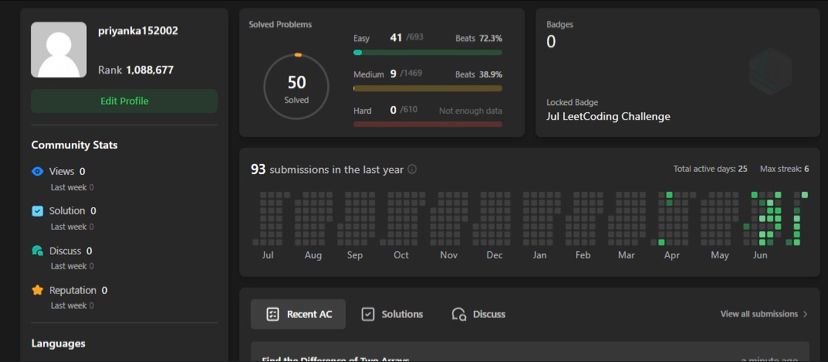This screenshot has width=828, height=362.
Task: Click the Discuss tab search-bubble icon
Action: [x=459, y=315]
